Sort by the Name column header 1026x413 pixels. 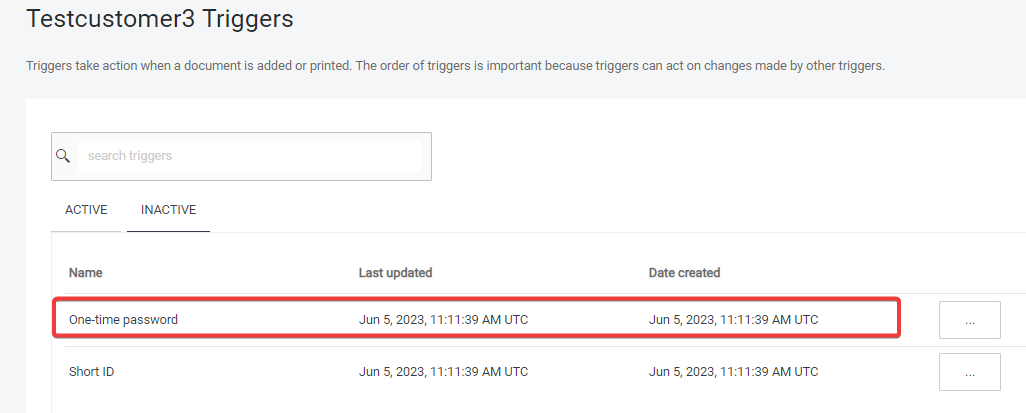click(x=86, y=273)
